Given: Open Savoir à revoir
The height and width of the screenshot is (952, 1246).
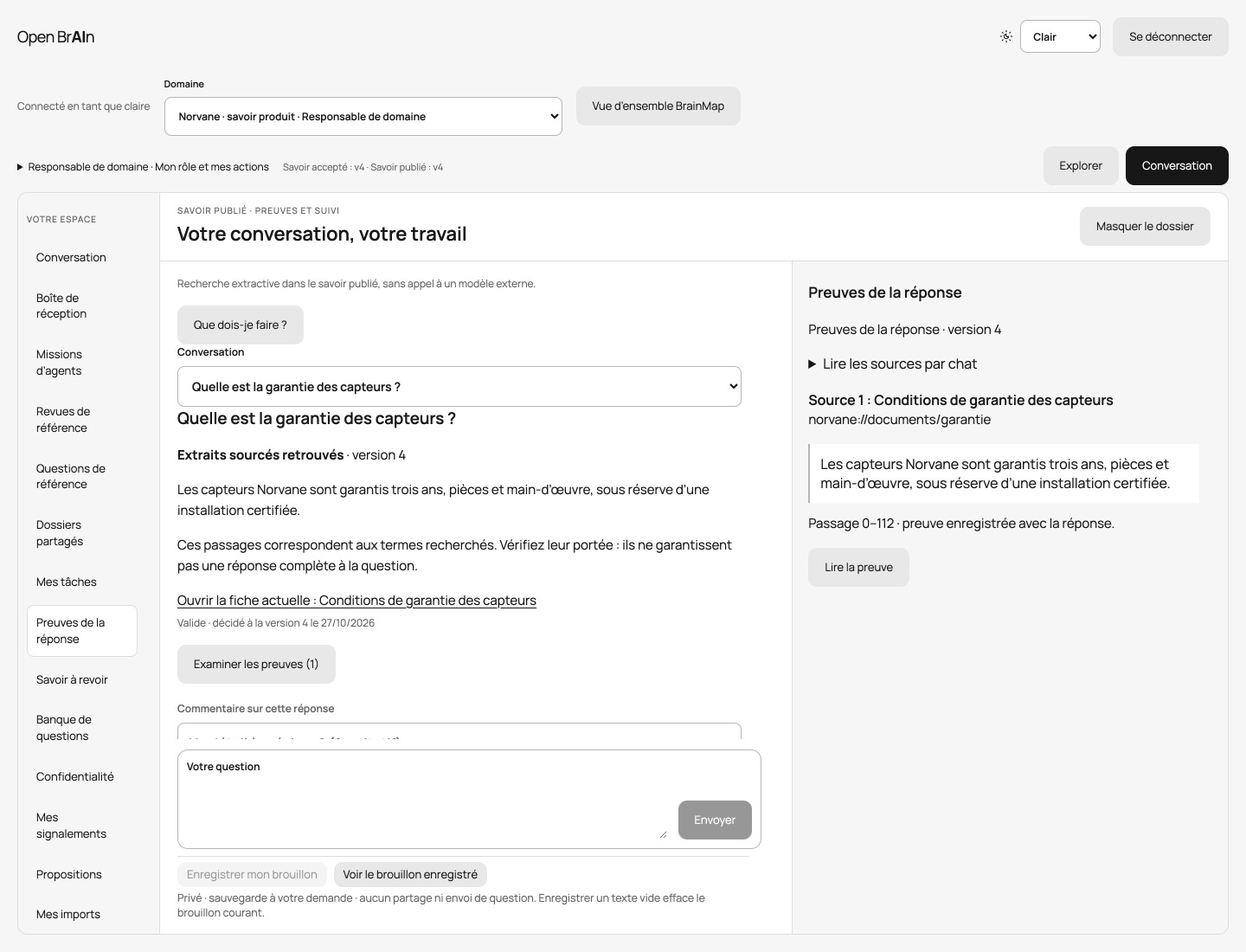Looking at the screenshot, I should click(82, 679).
